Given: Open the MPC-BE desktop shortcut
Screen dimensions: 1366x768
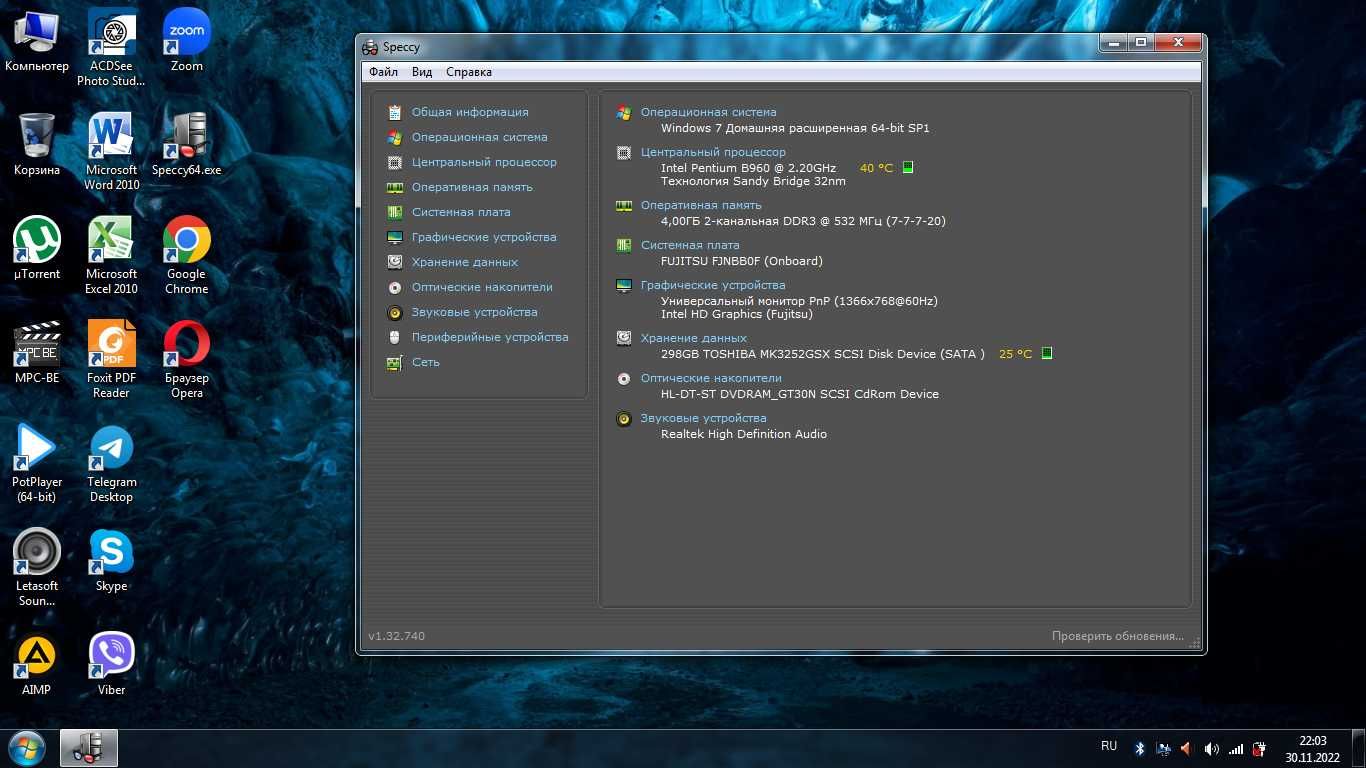Looking at the screenshot, I should pos(37,353).
